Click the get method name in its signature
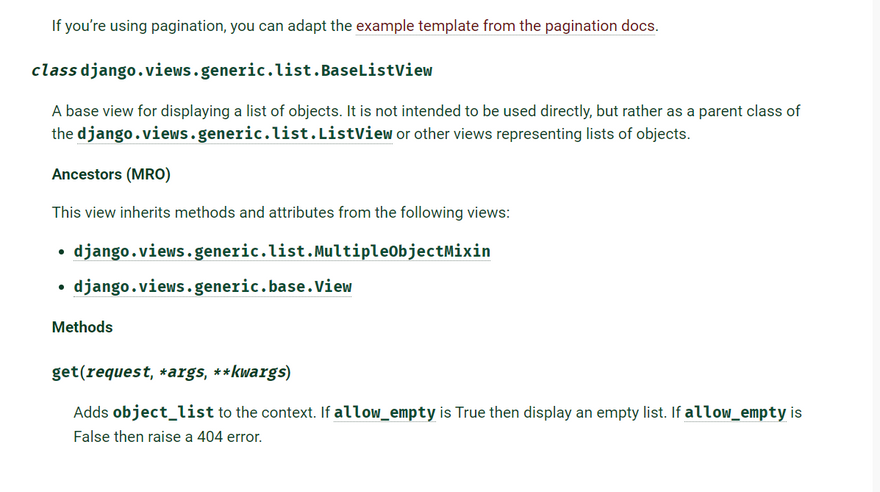 [x=65, y=372]
